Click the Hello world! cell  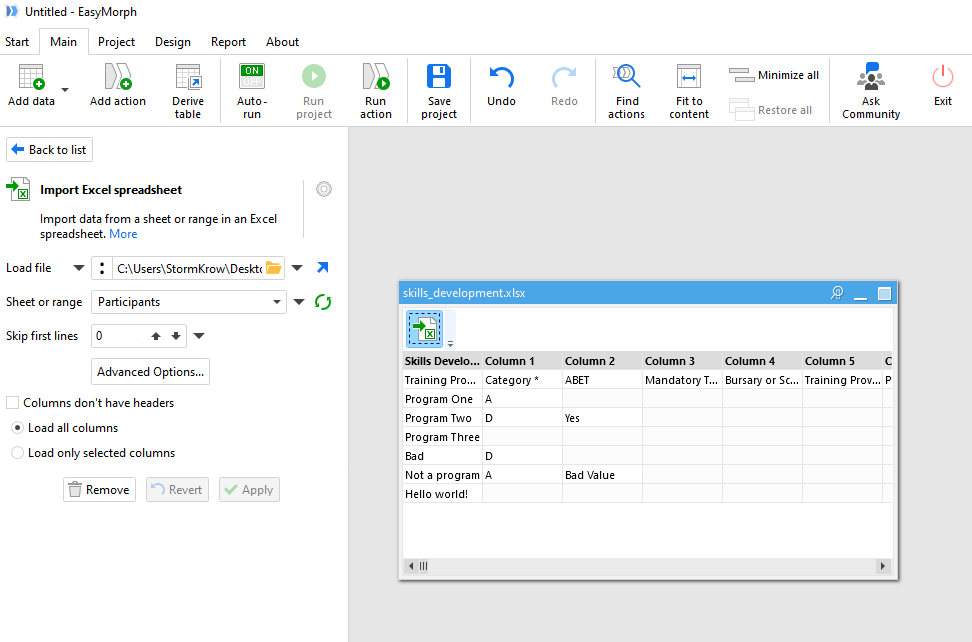click(x=443, y=494)
